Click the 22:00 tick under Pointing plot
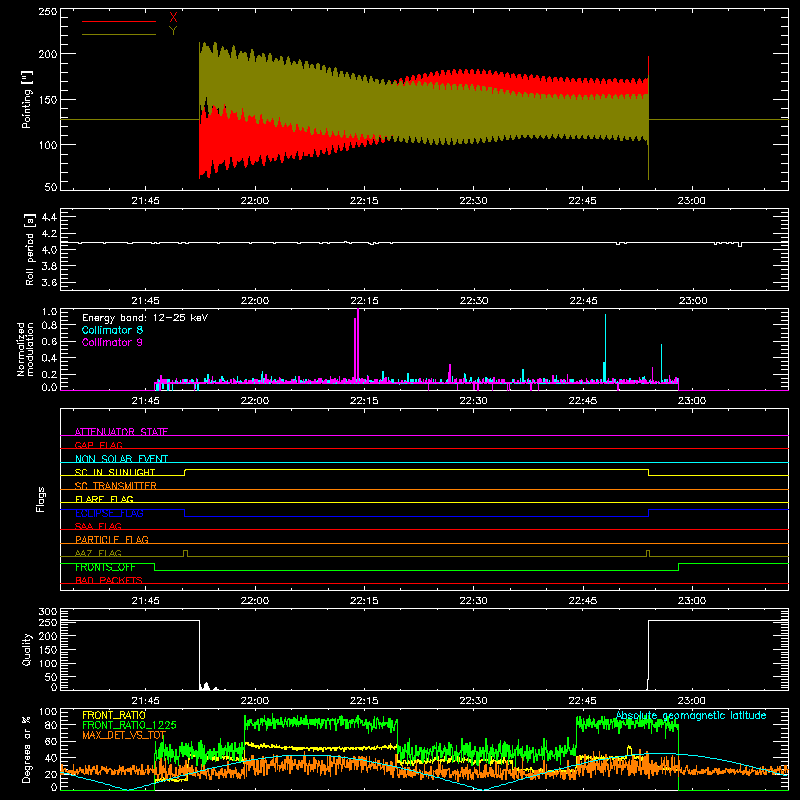 click(x=255, y=201)
